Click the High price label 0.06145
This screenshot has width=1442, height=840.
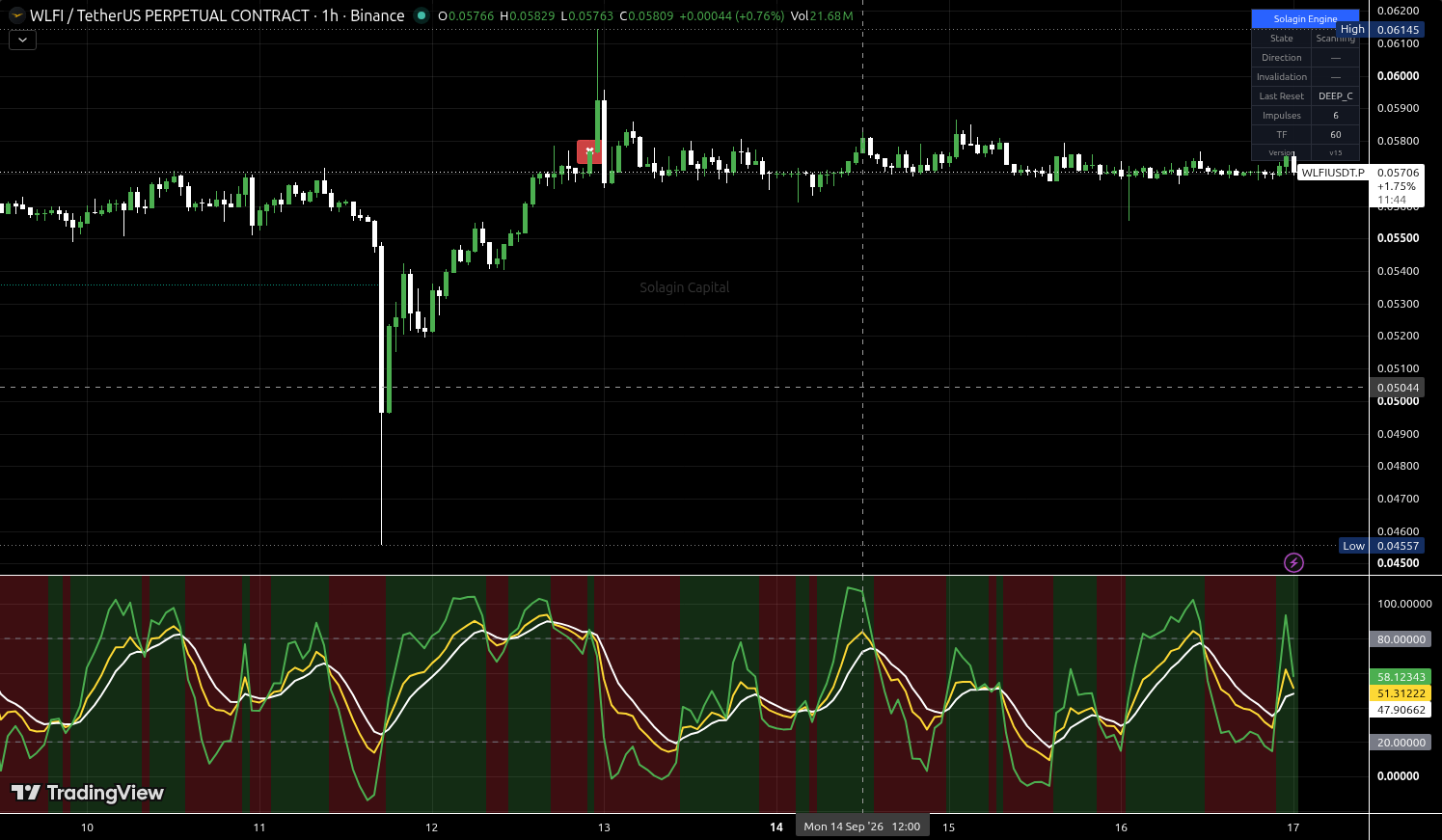click(x=1398, y=30)
